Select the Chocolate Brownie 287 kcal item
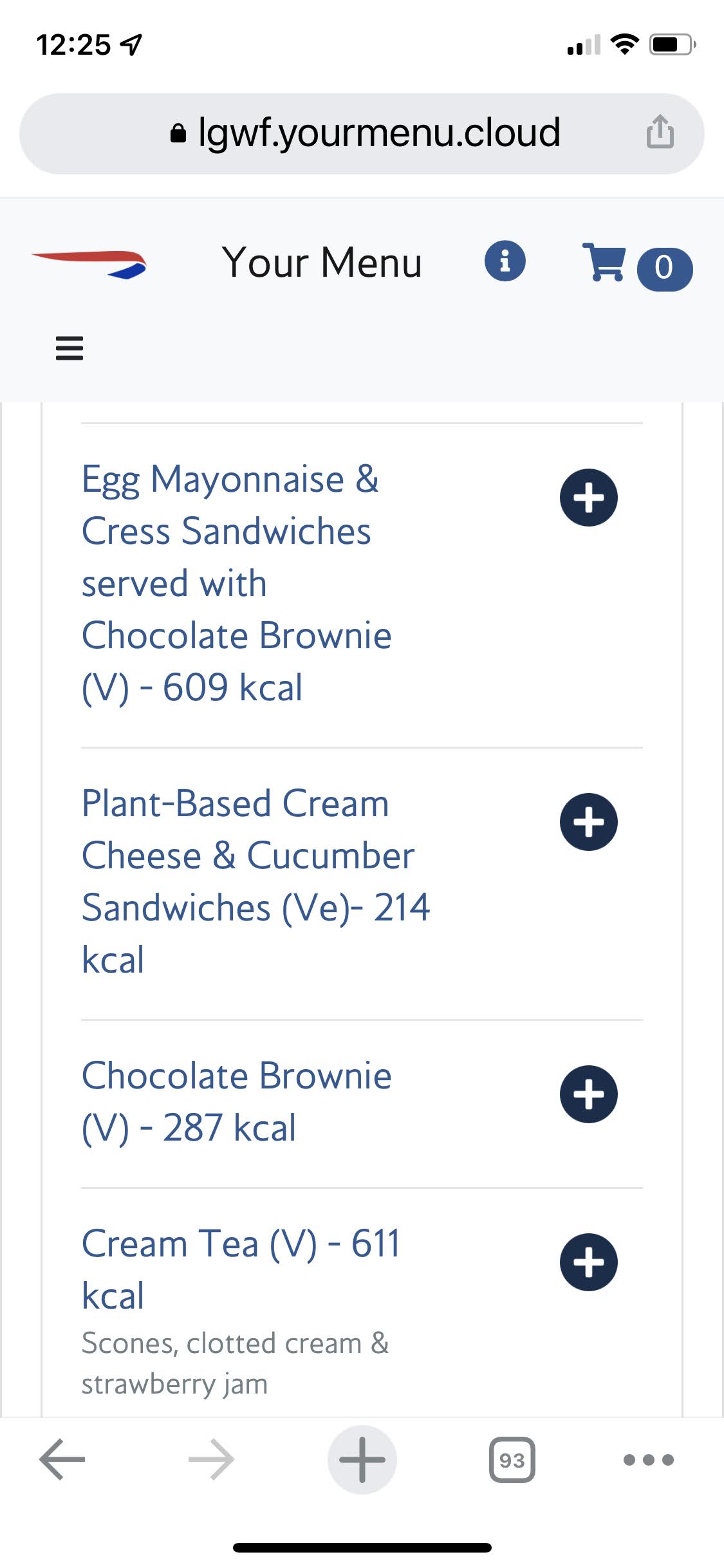This screenshot has height=1568, width=724. click(x=237, y=1101)
